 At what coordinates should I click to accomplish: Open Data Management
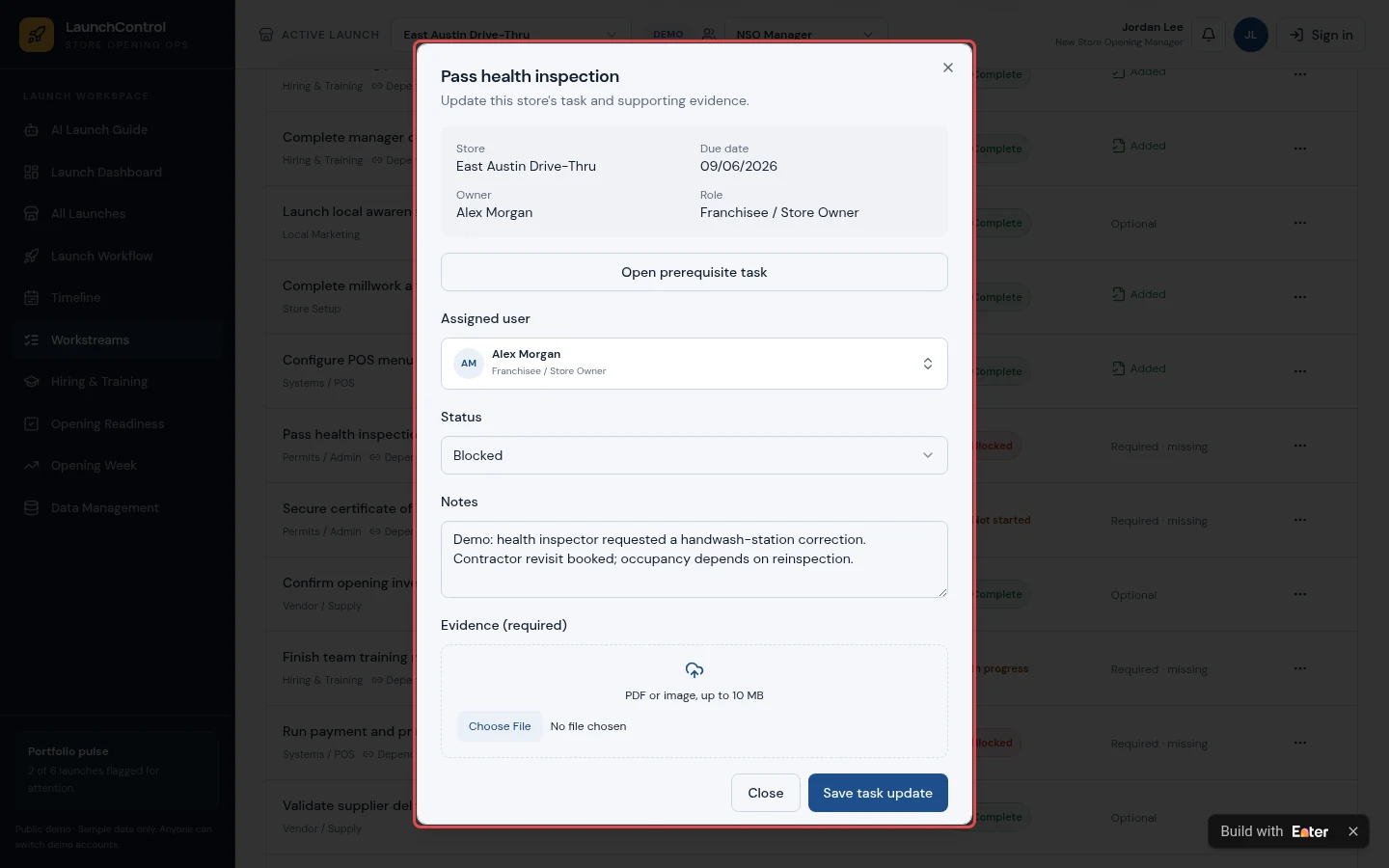click(x=117, y=508)
